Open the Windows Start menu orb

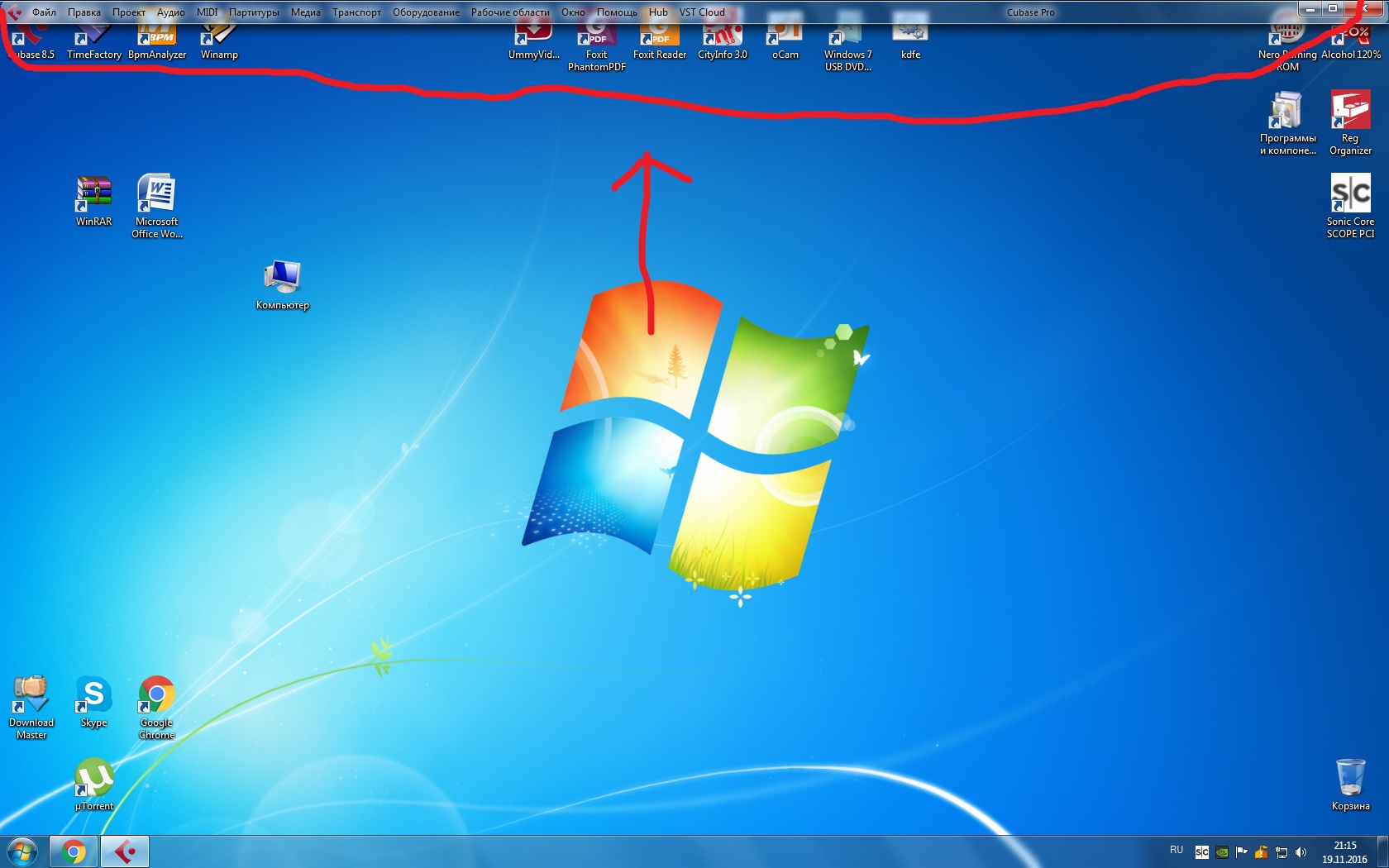22,851
